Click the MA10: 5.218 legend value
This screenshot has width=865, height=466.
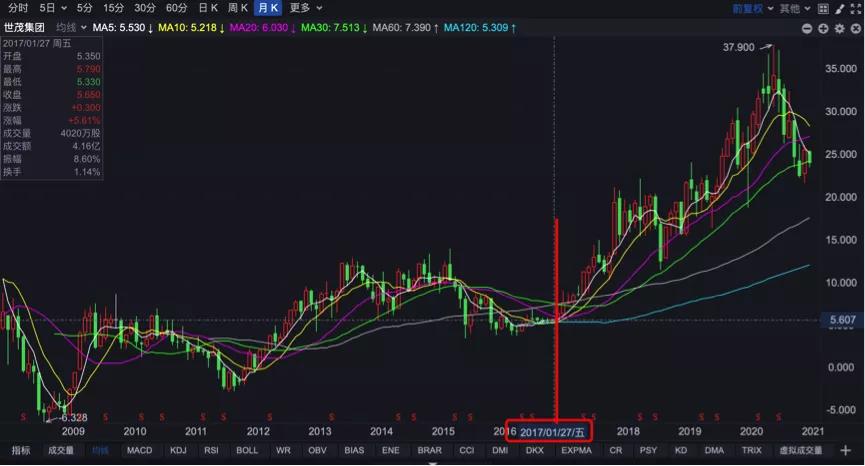click(188, 28)
